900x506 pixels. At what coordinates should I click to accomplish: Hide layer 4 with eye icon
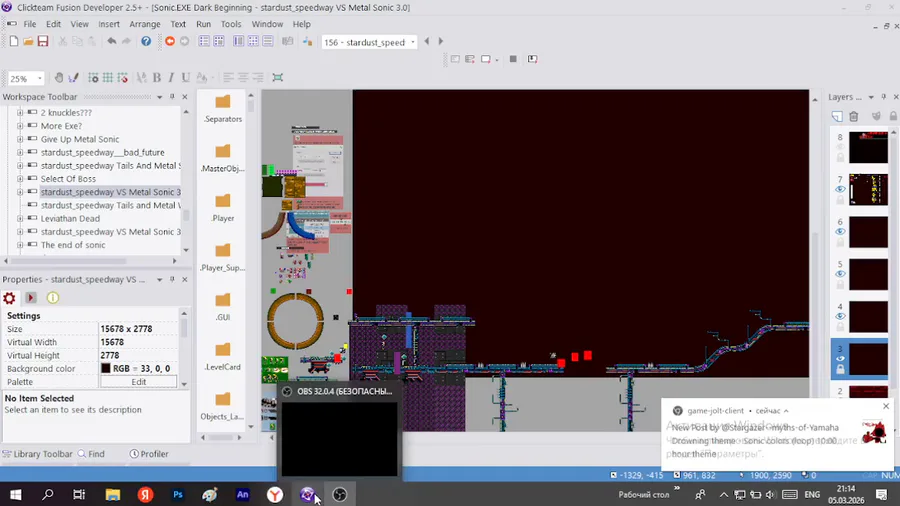tap(840, 317)
